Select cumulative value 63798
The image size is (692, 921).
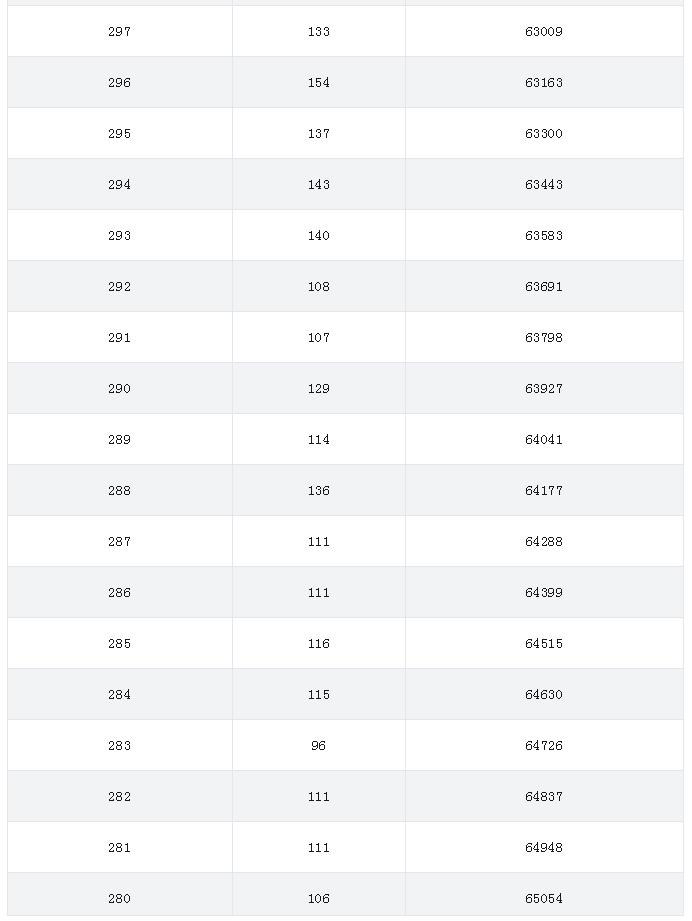[x=544, y=338]
